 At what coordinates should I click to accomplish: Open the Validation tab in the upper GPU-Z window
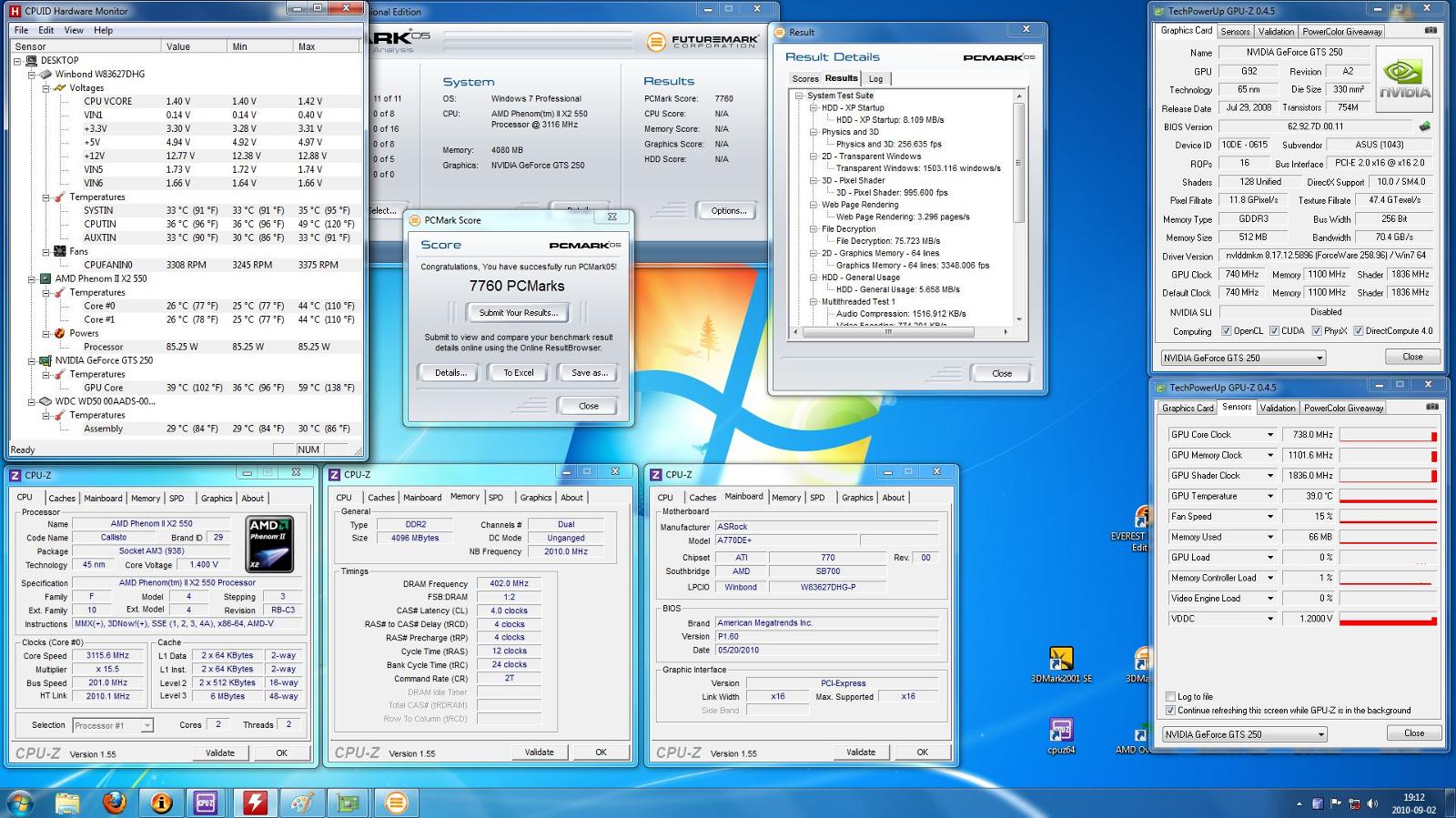1276,32
